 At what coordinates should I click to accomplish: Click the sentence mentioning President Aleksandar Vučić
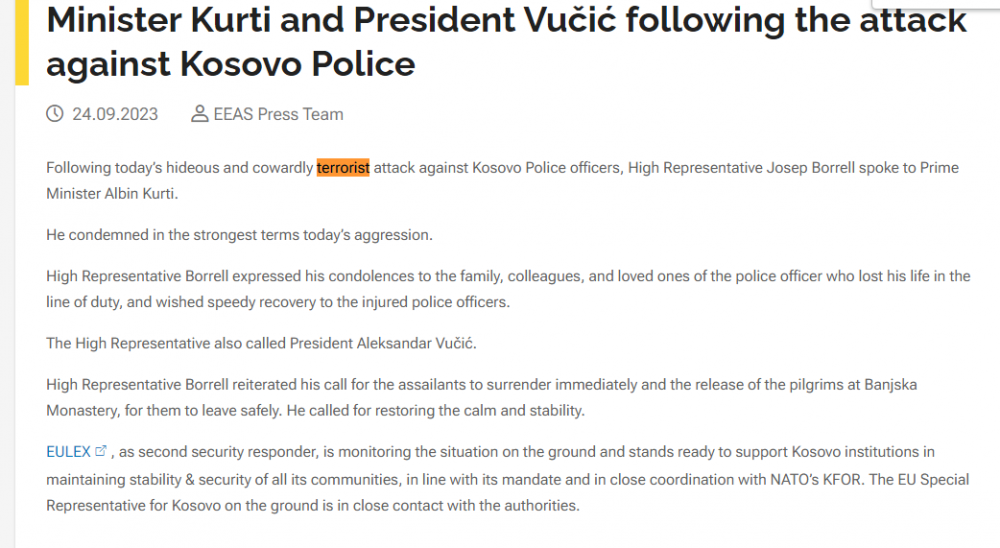pos(261,343)
